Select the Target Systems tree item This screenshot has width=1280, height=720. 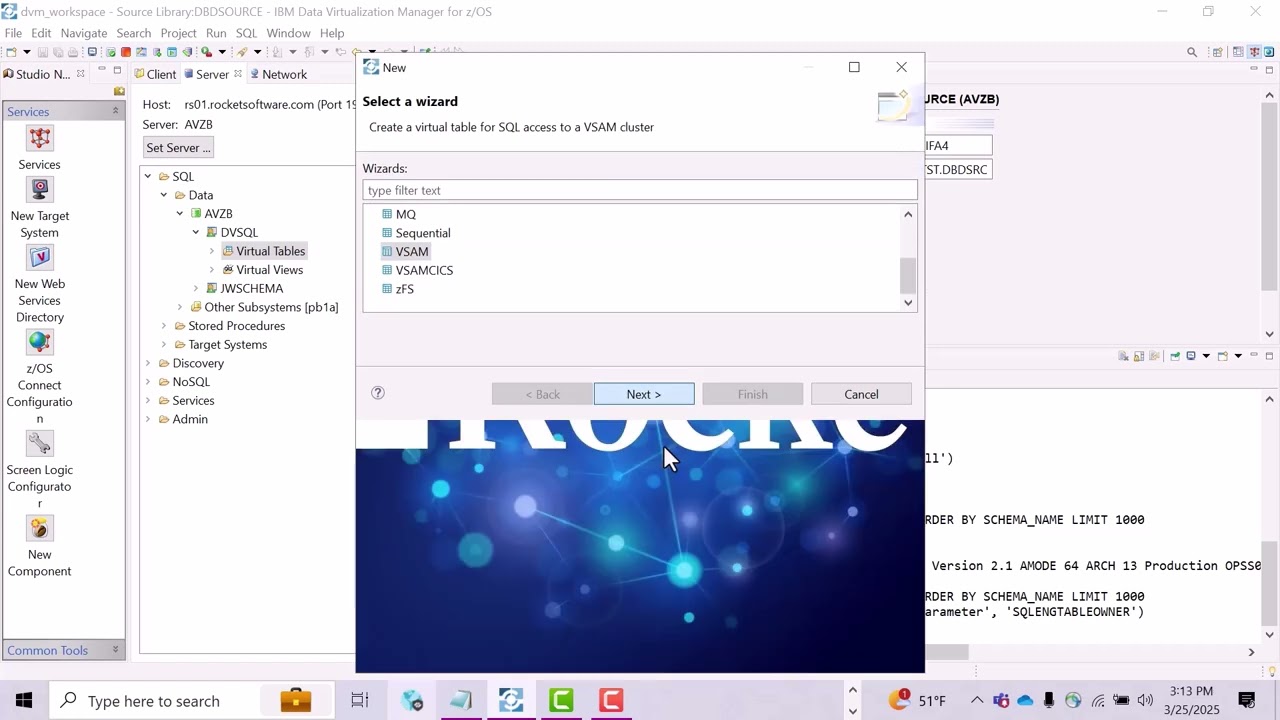[220, 344]
